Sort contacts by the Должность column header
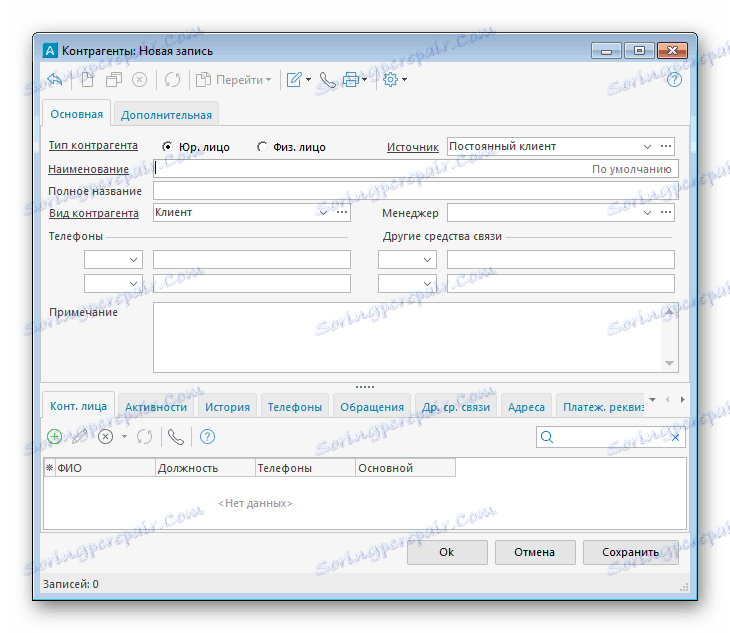 (x=205, y=468)
